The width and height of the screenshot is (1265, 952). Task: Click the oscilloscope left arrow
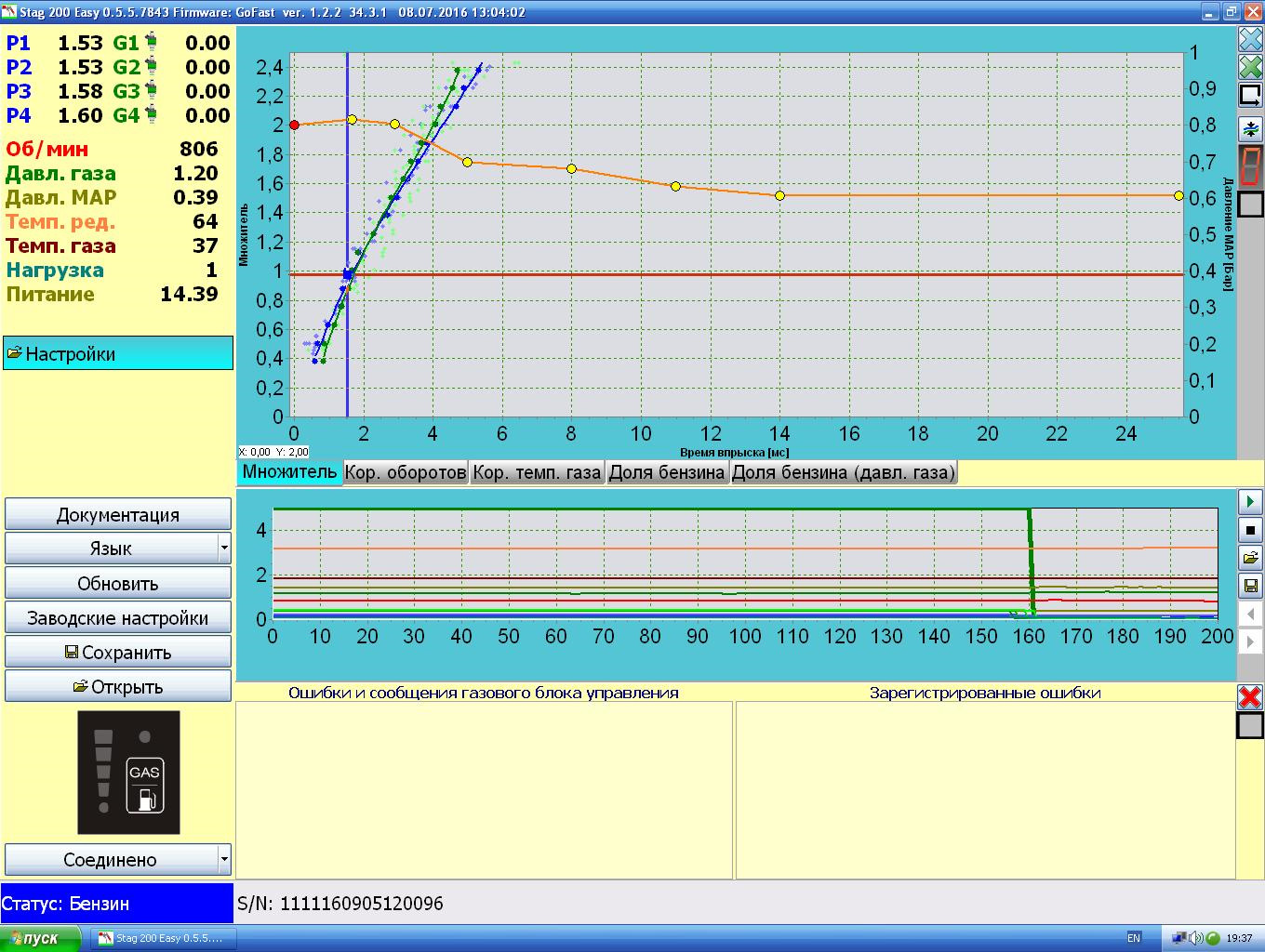(1250, 614)
